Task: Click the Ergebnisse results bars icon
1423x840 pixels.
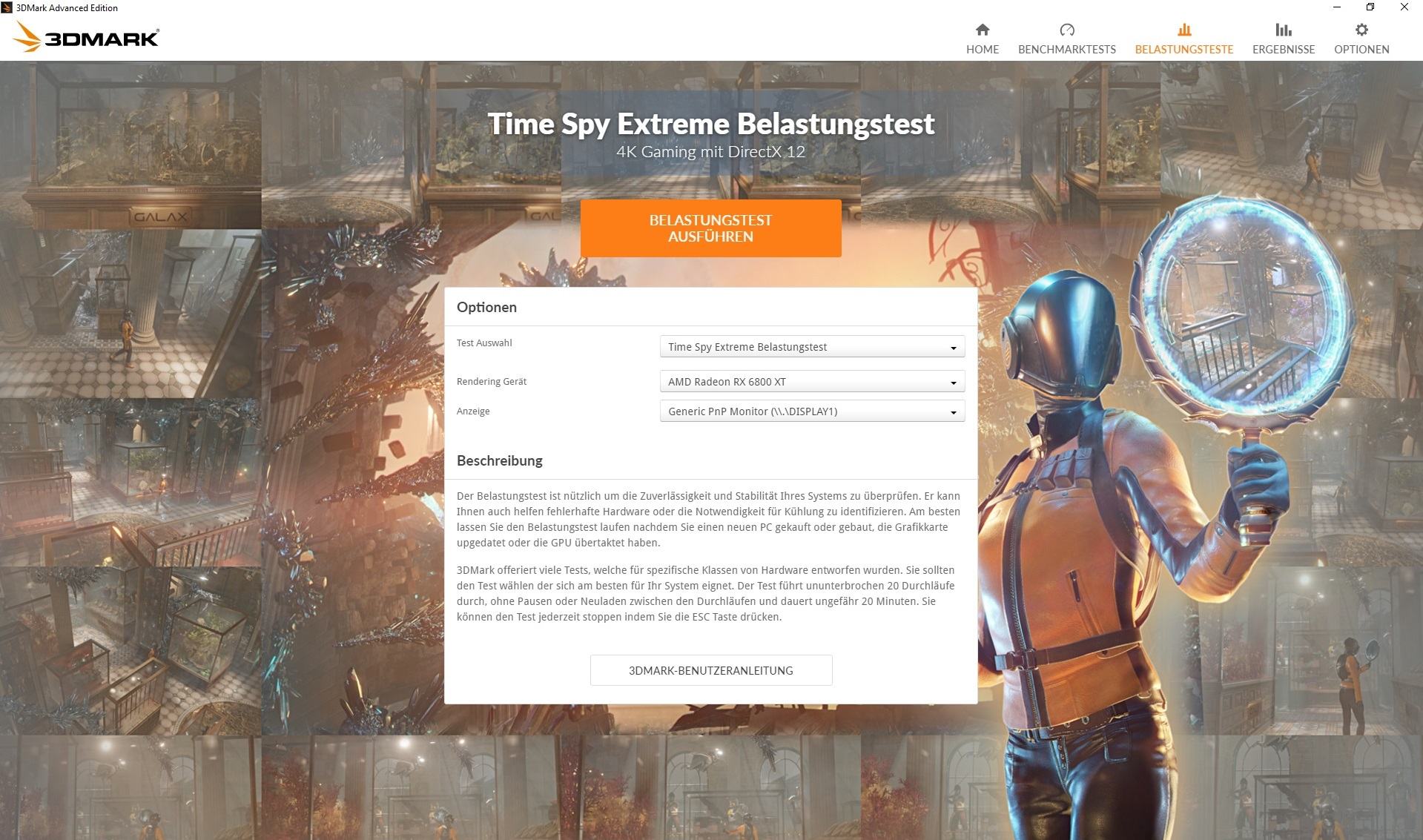Action: point(1283,30)
